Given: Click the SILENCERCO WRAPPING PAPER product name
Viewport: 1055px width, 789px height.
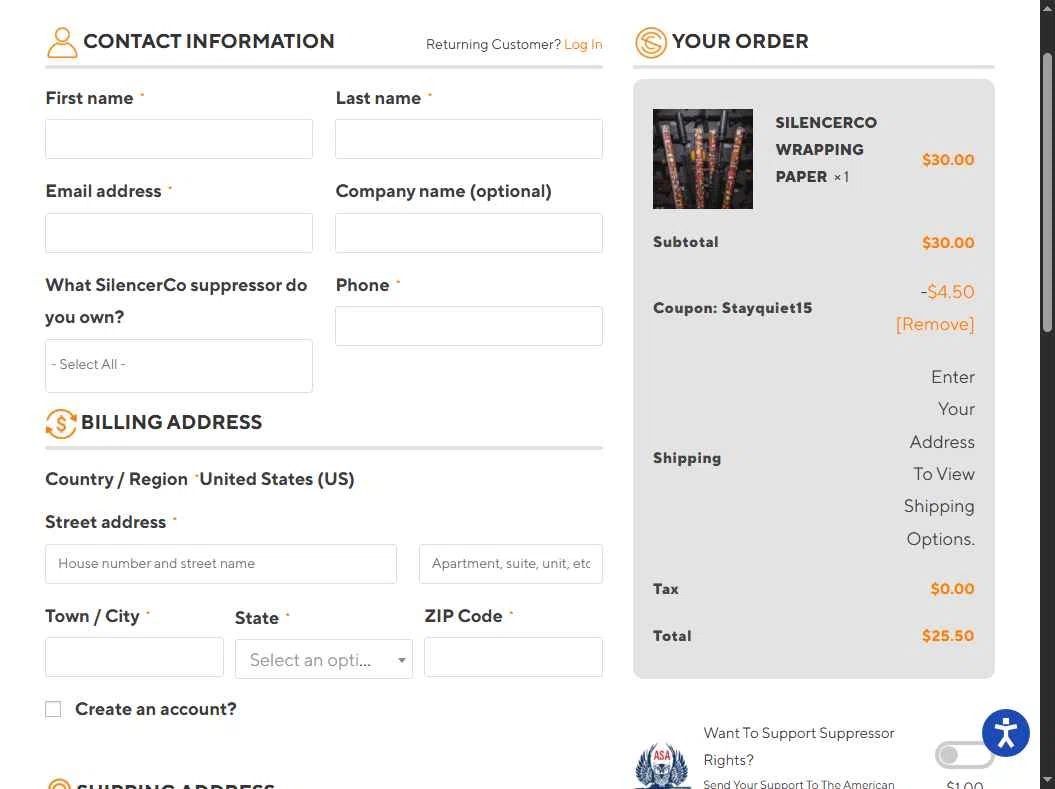Looking at the screenshot, I should pos(826,149).
